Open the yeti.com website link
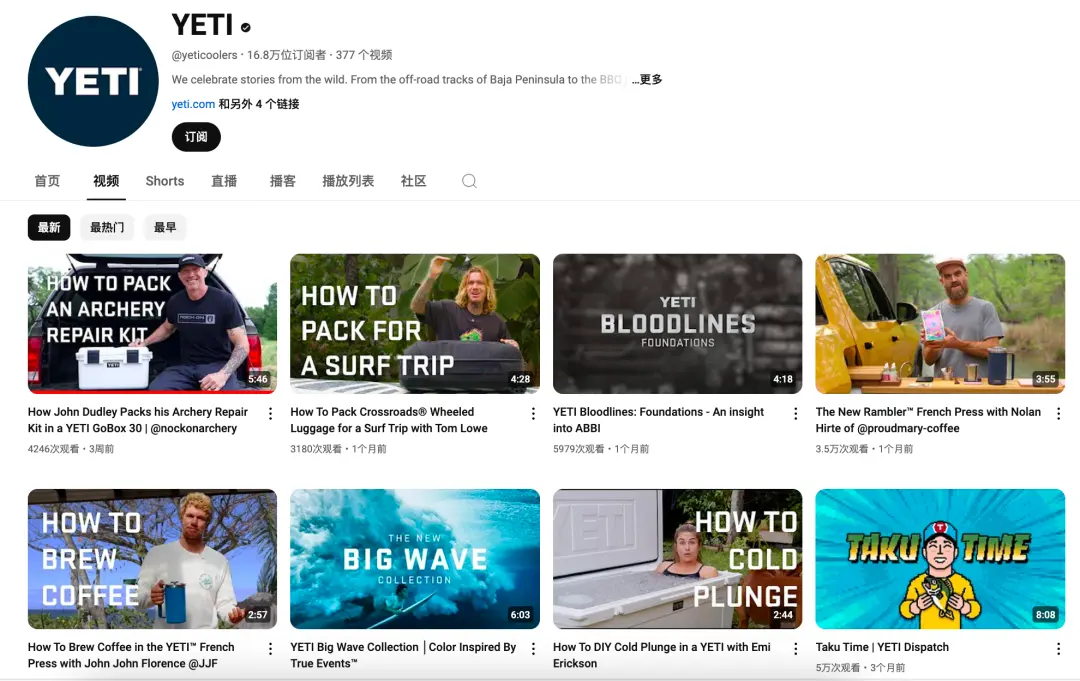Viewport: 1080px width, 681px height. pyautogui.click(x=193, y=104)
